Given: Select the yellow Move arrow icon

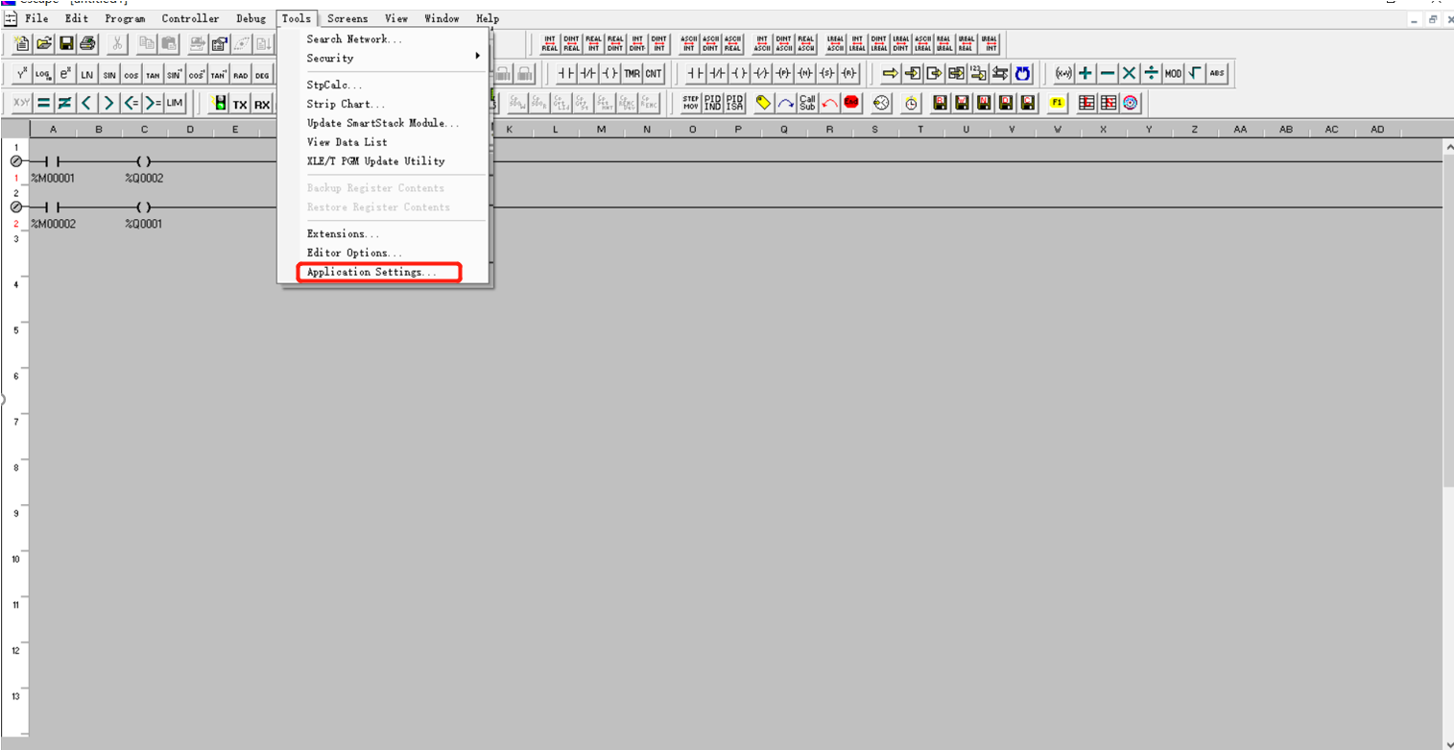Looking at the screenshot, I should click(x=890, y=74).
